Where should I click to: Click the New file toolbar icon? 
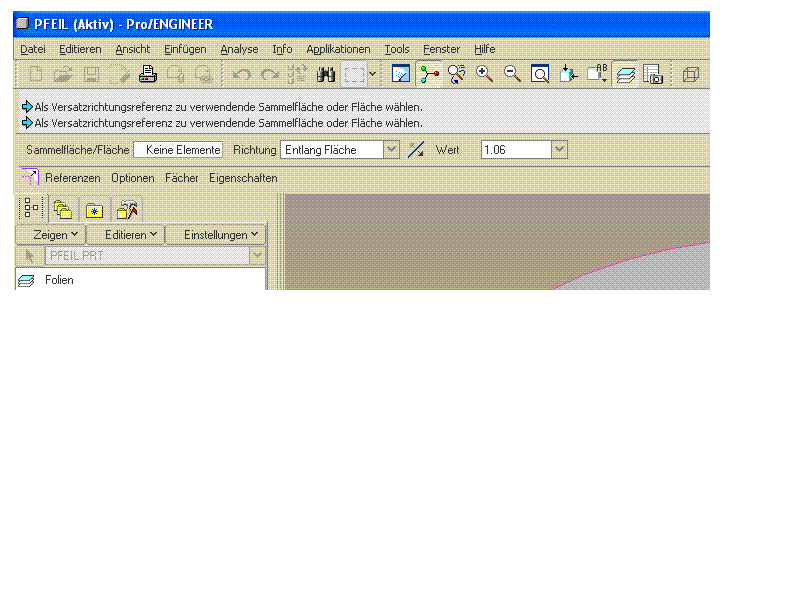[x=36, y=74]
